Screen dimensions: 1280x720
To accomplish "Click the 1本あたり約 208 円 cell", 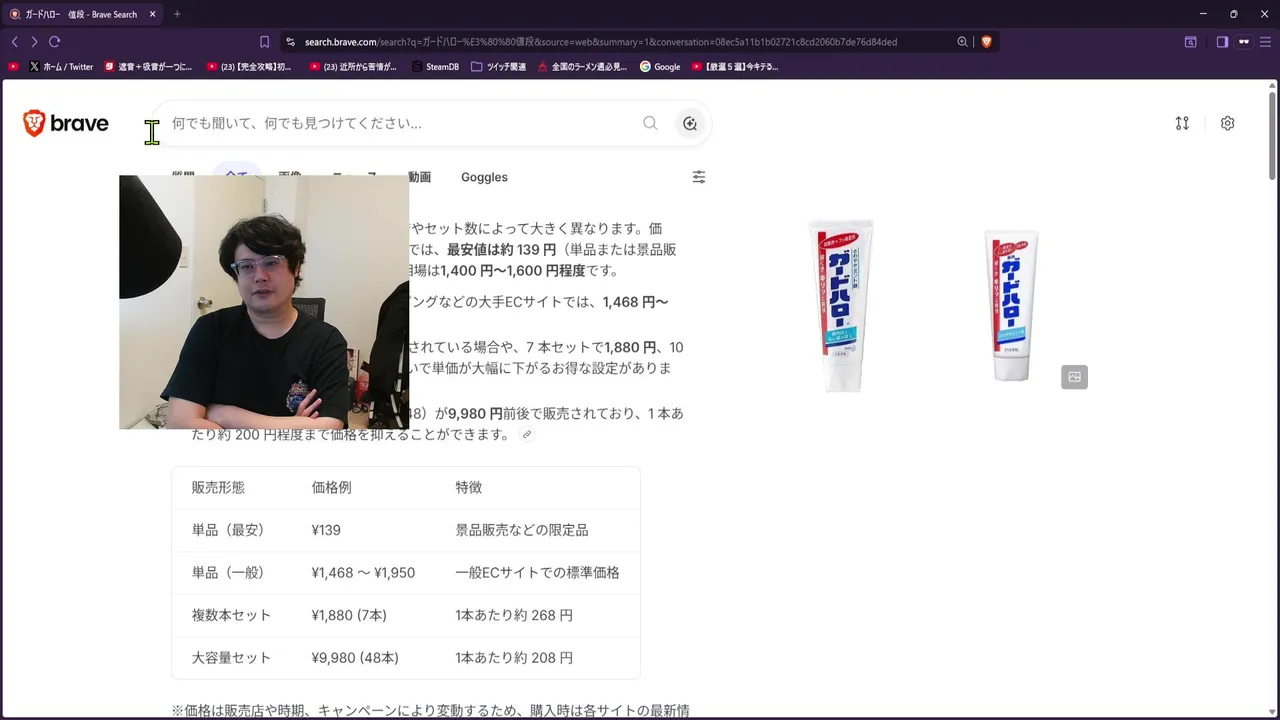I will 514,658.
